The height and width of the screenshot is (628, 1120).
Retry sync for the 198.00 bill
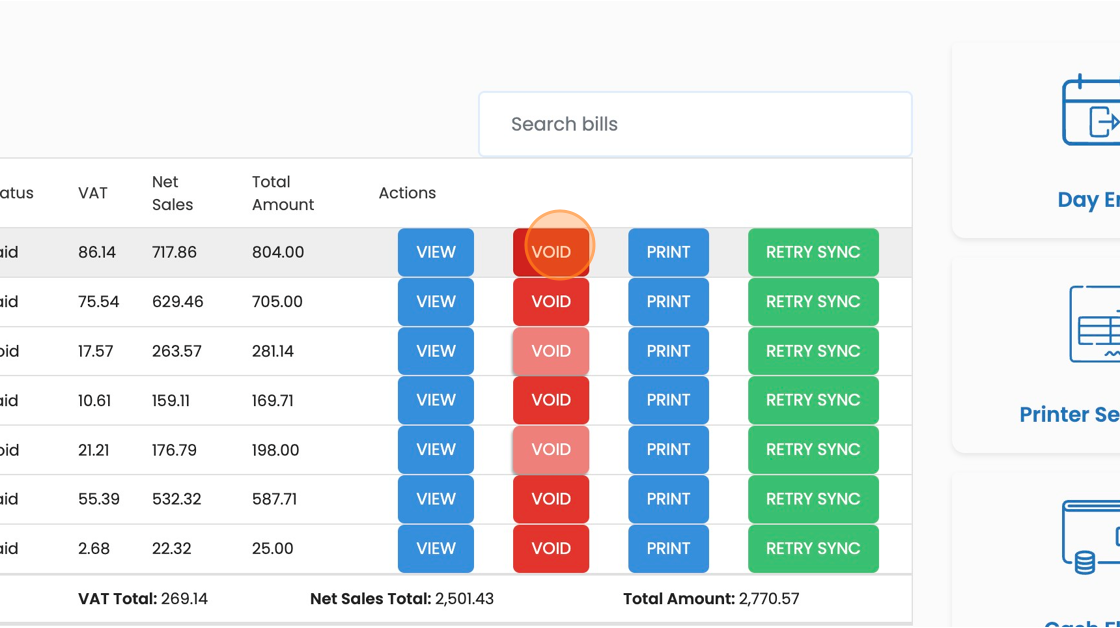tap(813, 449)
